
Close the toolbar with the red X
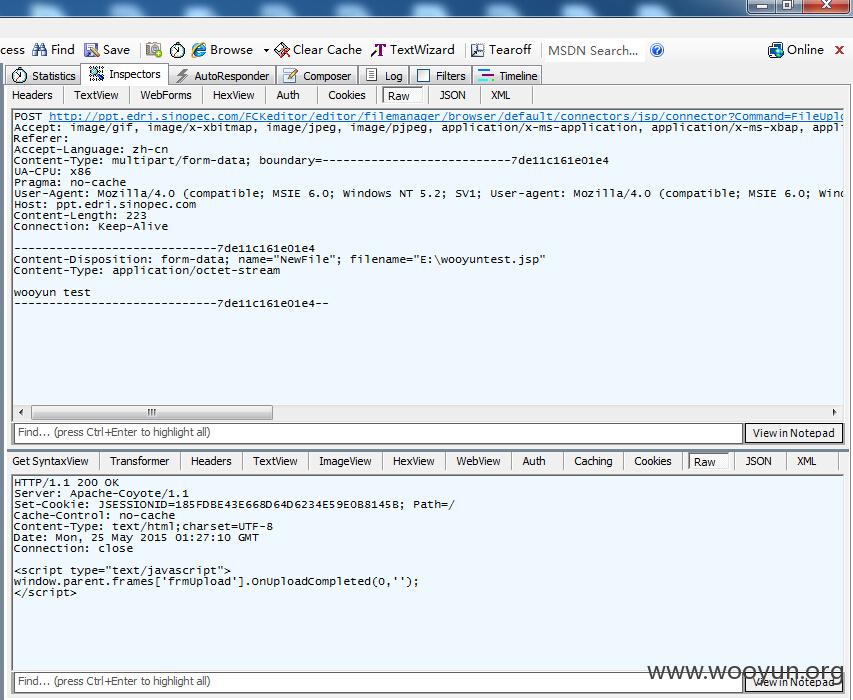coord(839,50)
